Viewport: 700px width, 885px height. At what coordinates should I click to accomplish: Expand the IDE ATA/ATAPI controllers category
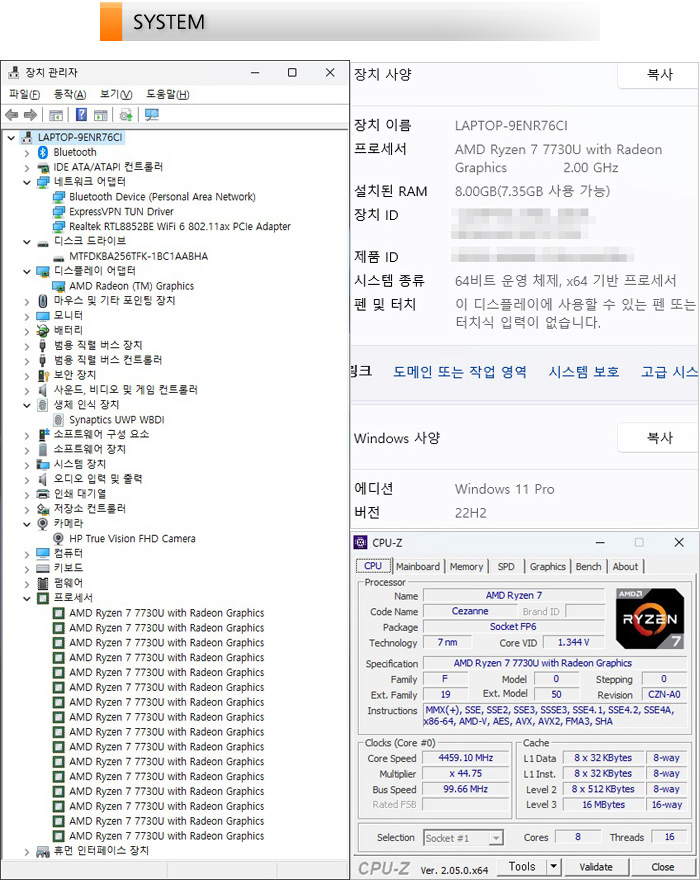coord(27,167)
